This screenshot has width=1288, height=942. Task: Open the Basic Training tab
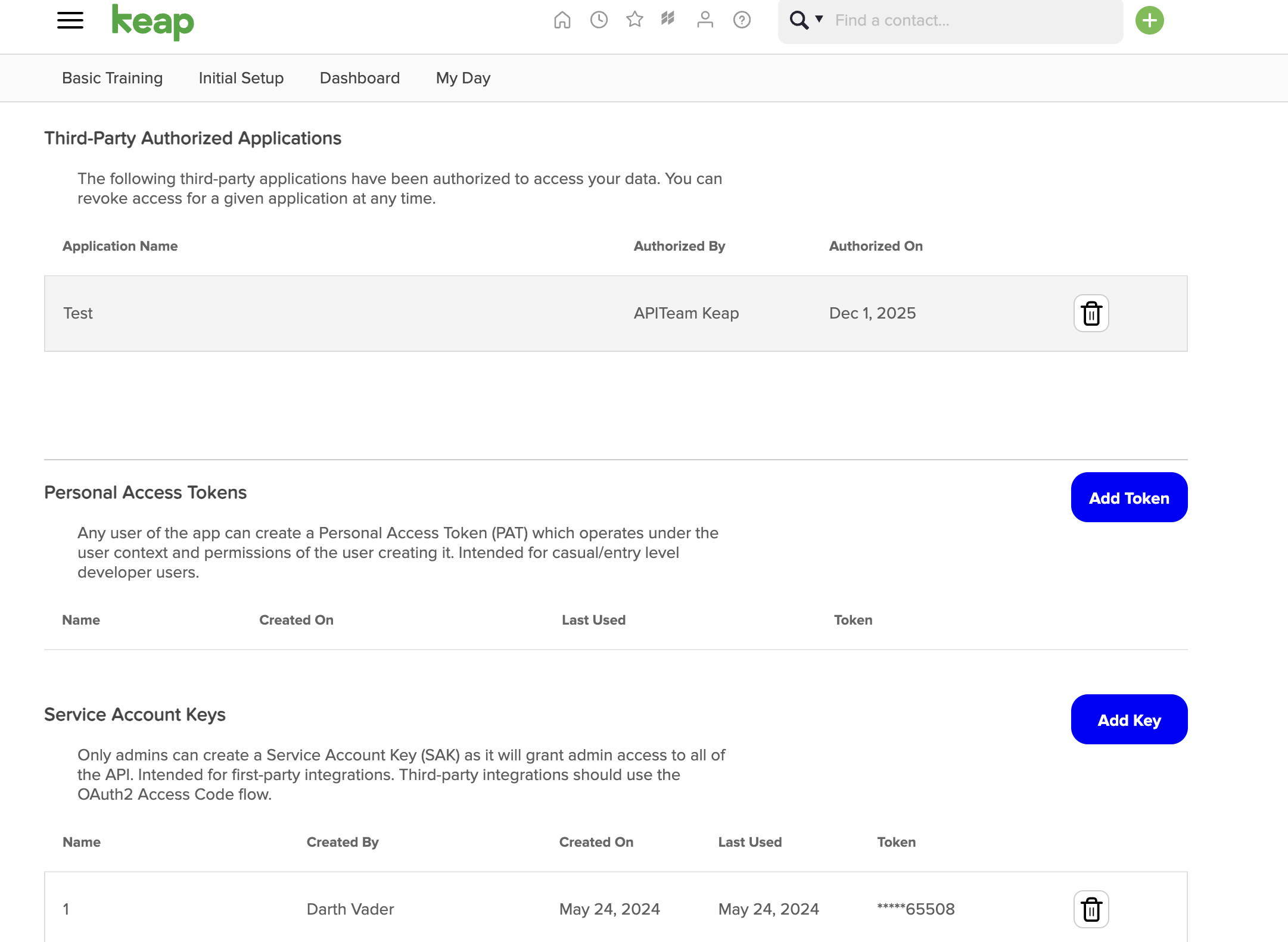tap(112, 78)
